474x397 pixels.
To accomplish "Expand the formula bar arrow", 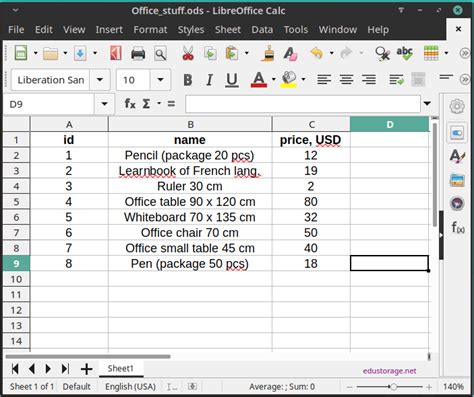I will pos(427,104).
